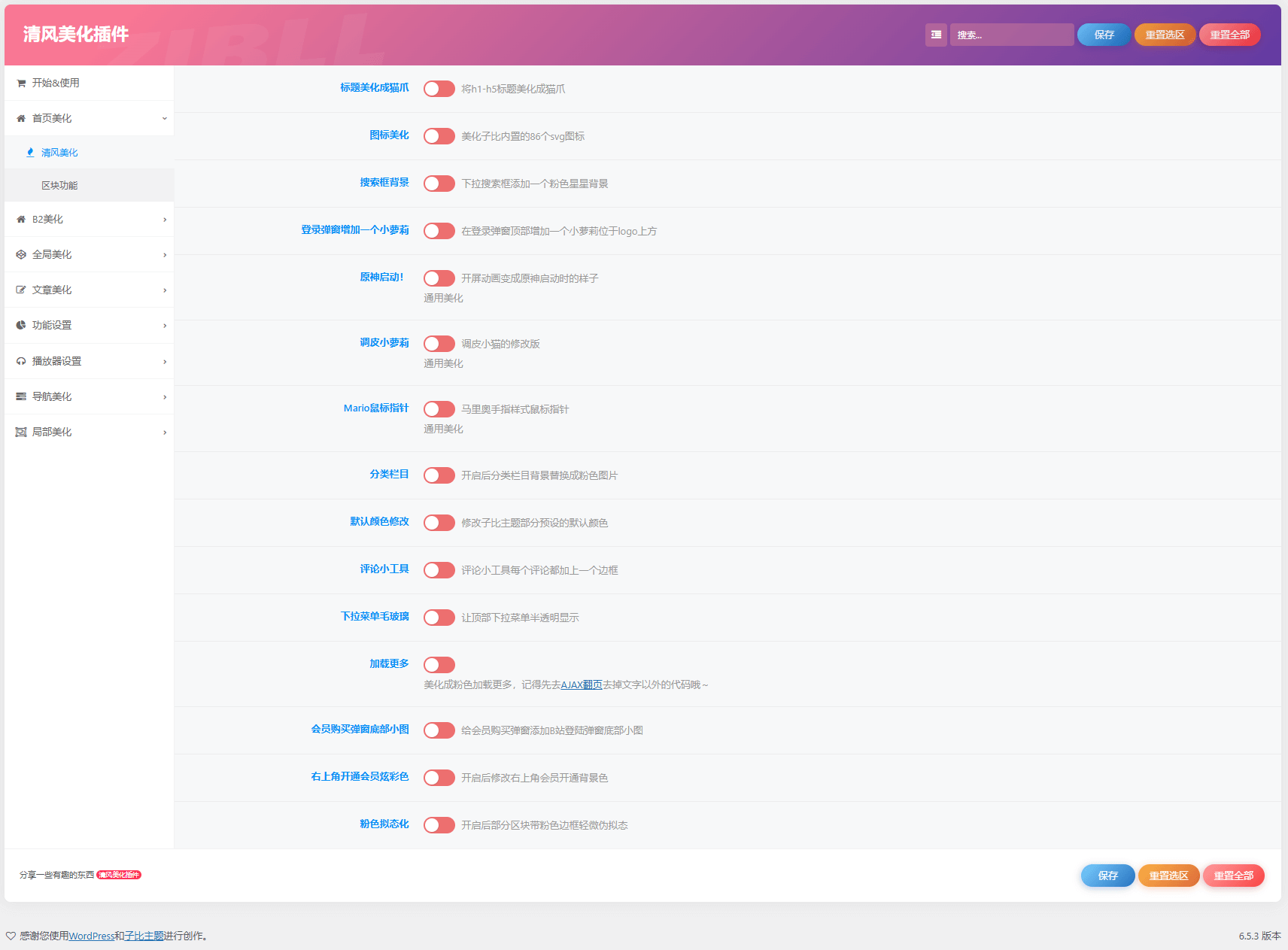Screen dimensions: 1288x950
Task: Click the top 重置全部 button
Action: pos(1230,35)
